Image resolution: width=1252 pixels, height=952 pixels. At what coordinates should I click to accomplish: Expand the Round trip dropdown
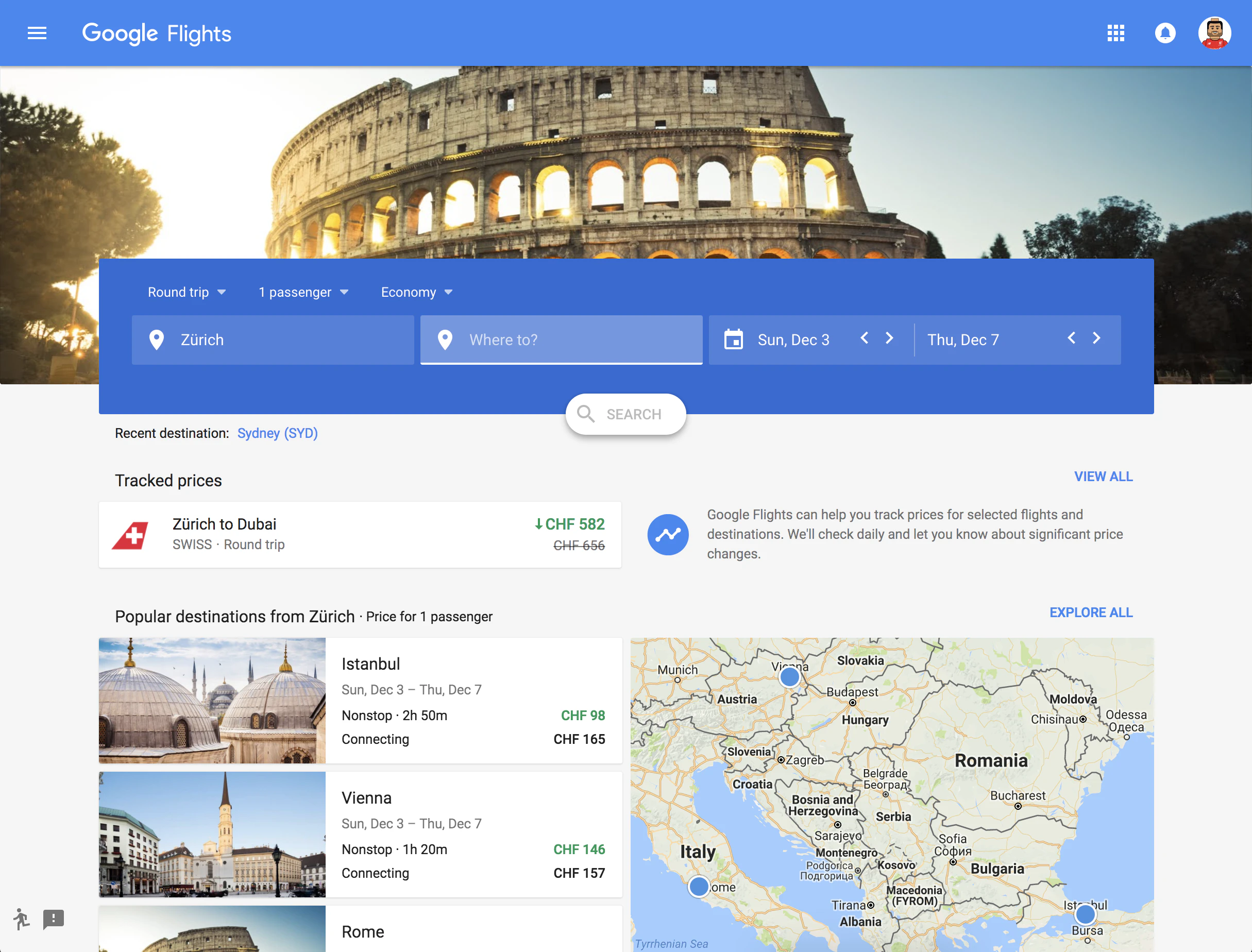click(187, 293)
